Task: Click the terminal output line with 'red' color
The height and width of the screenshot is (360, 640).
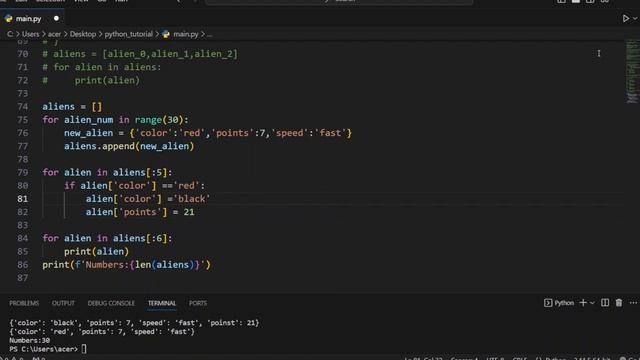Action: [102, 331]
